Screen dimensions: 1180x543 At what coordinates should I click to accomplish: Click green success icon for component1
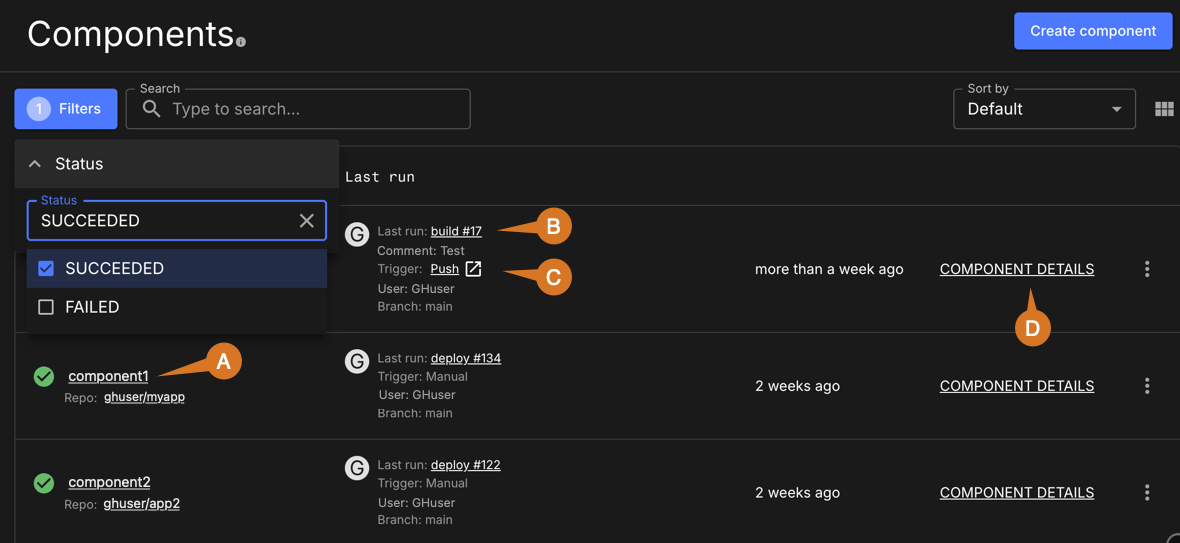[44, 377]
